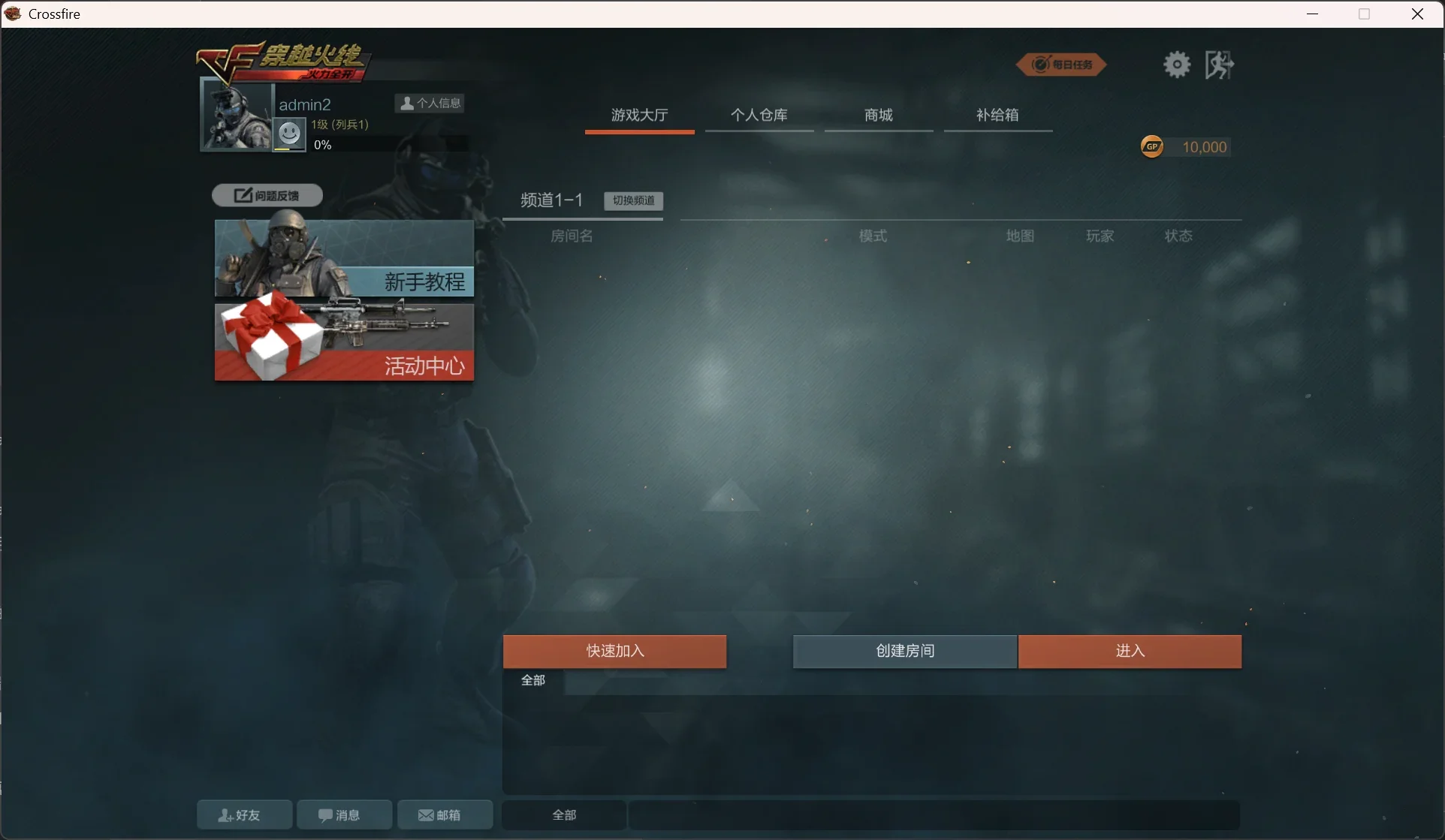Click the 地图 map column header
1445x840 pixels.
click(x=1020, y=236)
